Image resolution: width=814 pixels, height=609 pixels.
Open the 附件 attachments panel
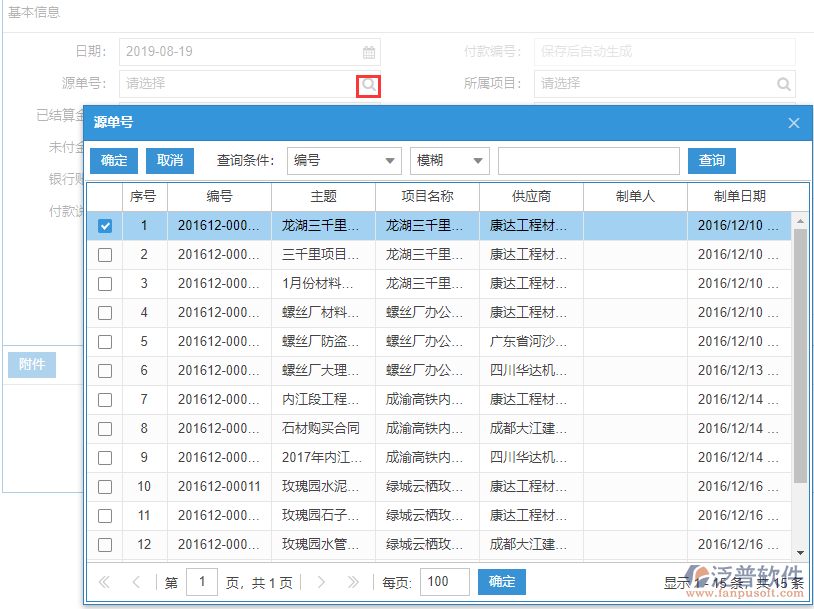click(33, 364)
